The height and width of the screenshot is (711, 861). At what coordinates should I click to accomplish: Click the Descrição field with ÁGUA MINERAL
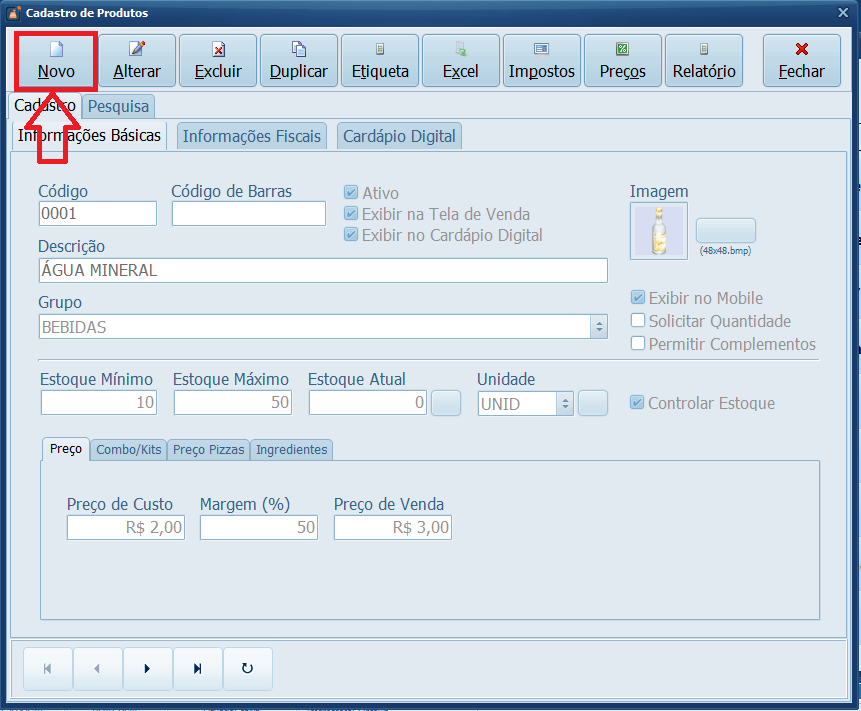[322, 271]
